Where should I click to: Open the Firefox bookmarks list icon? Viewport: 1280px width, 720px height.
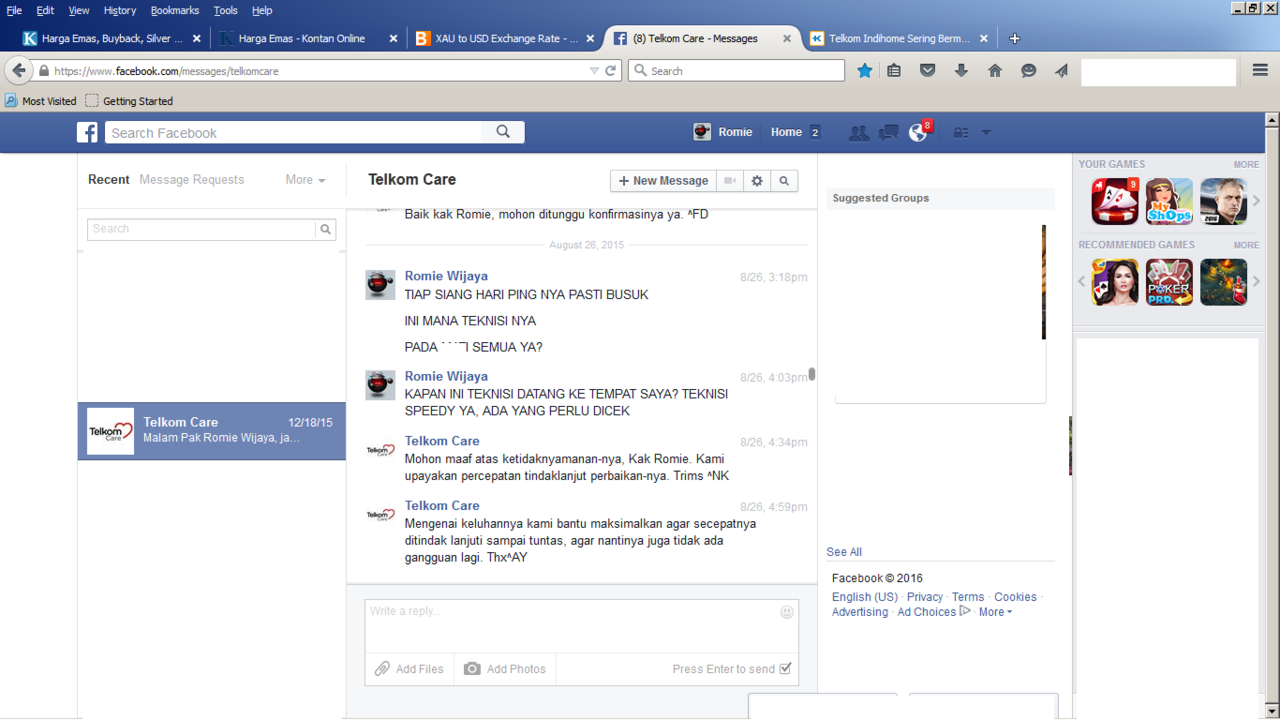894,70
